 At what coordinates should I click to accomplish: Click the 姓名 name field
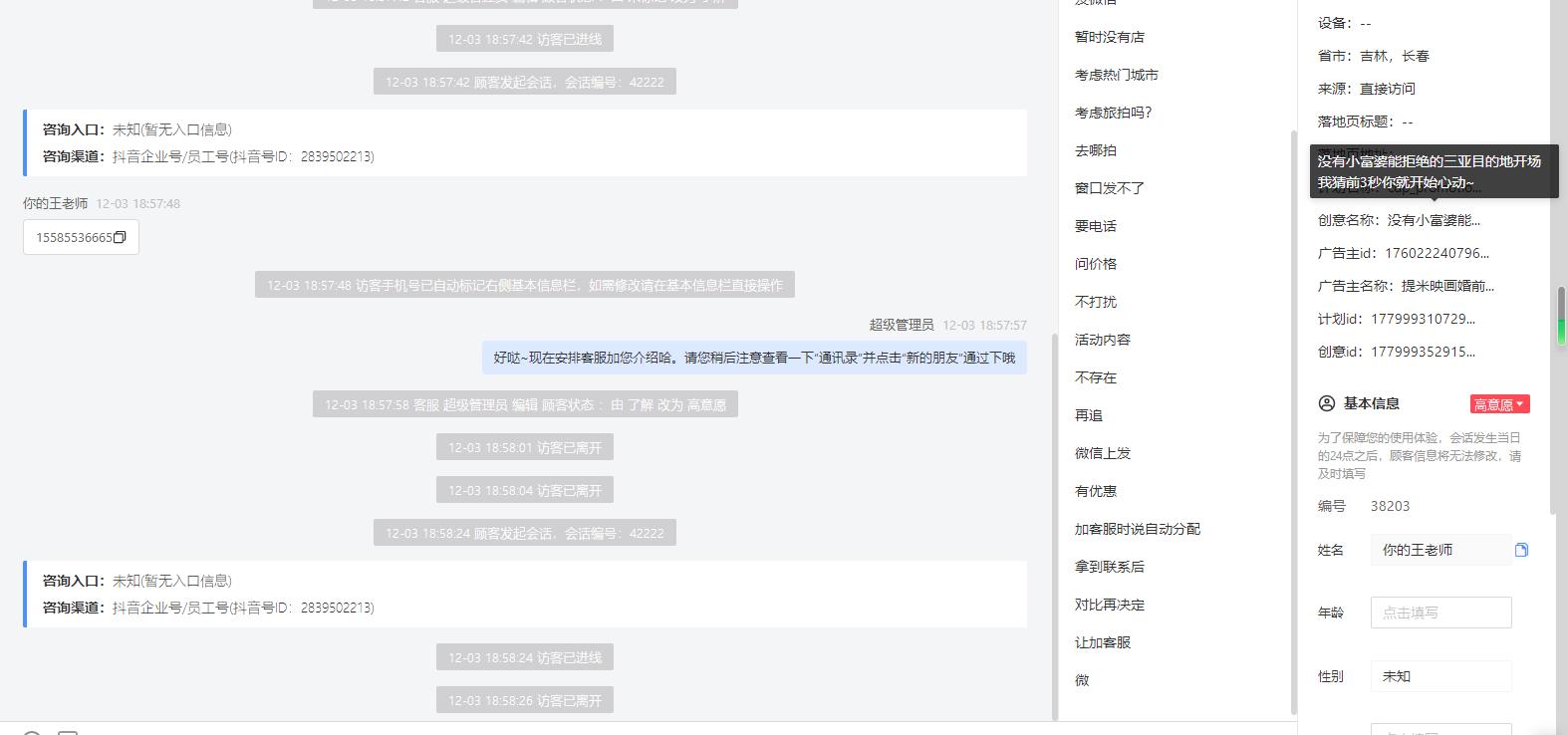coord(1440,550)
